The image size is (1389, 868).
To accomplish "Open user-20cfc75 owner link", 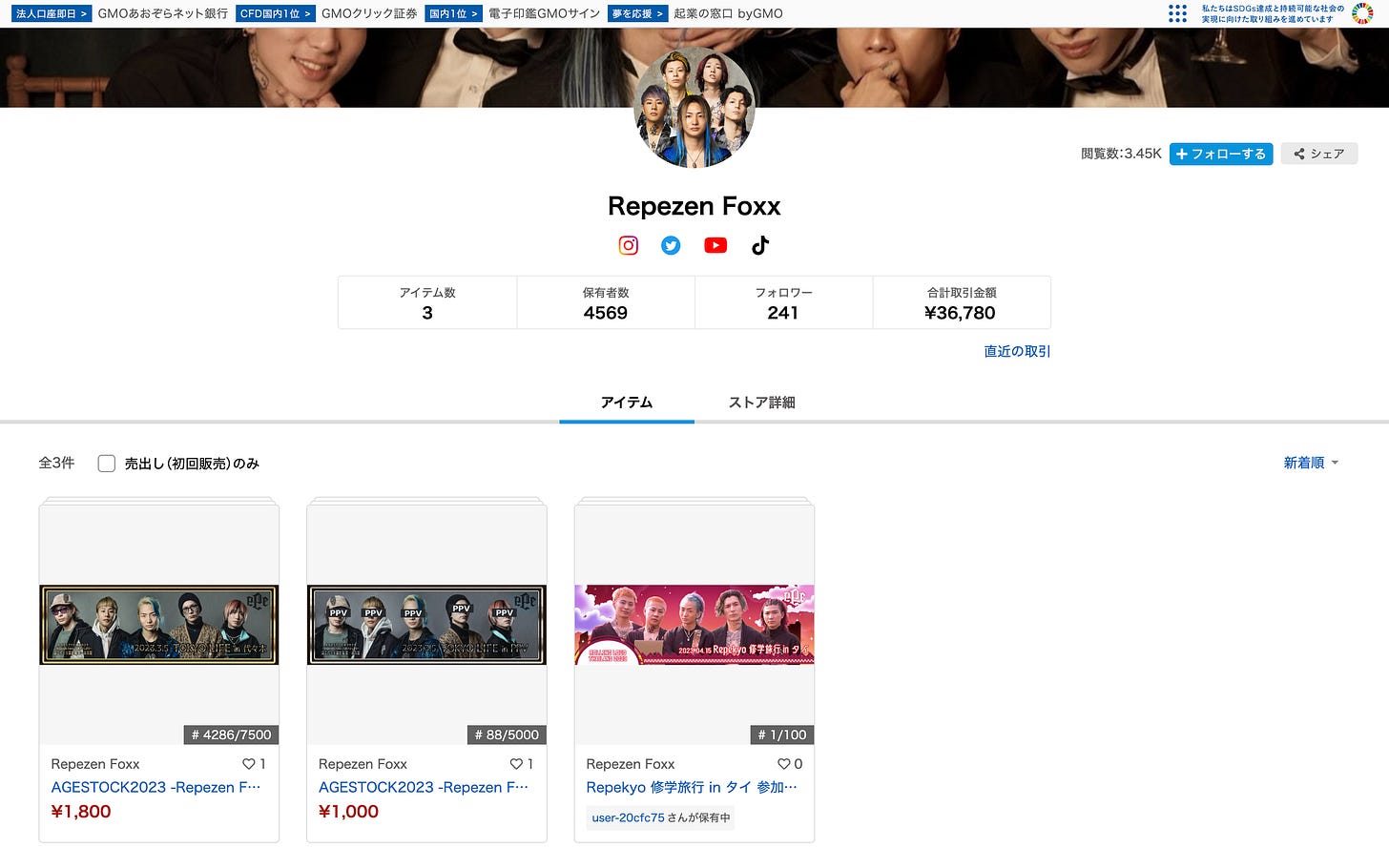I will [x=628, y=817].
